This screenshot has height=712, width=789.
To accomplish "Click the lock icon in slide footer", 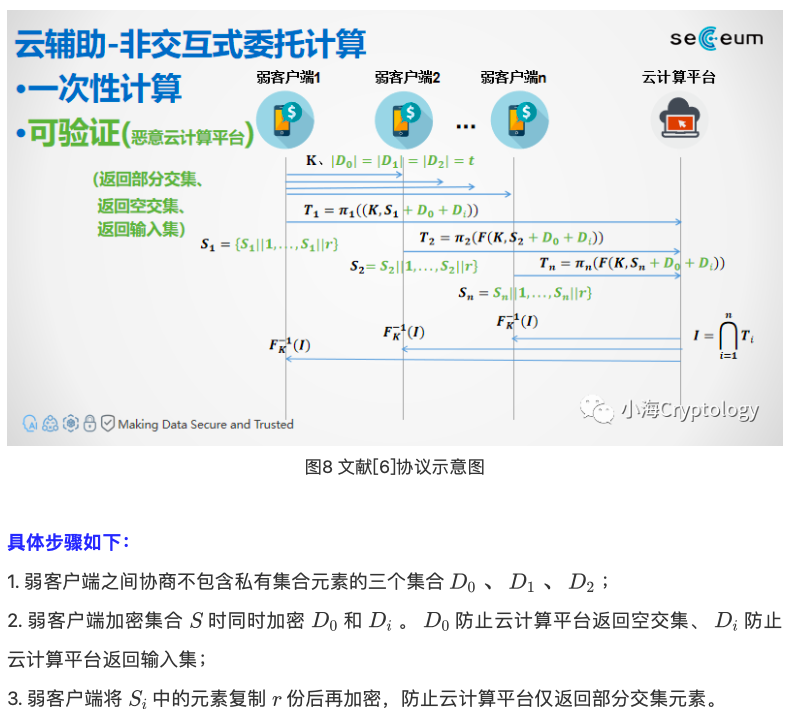I will click(x=90, y=424).
